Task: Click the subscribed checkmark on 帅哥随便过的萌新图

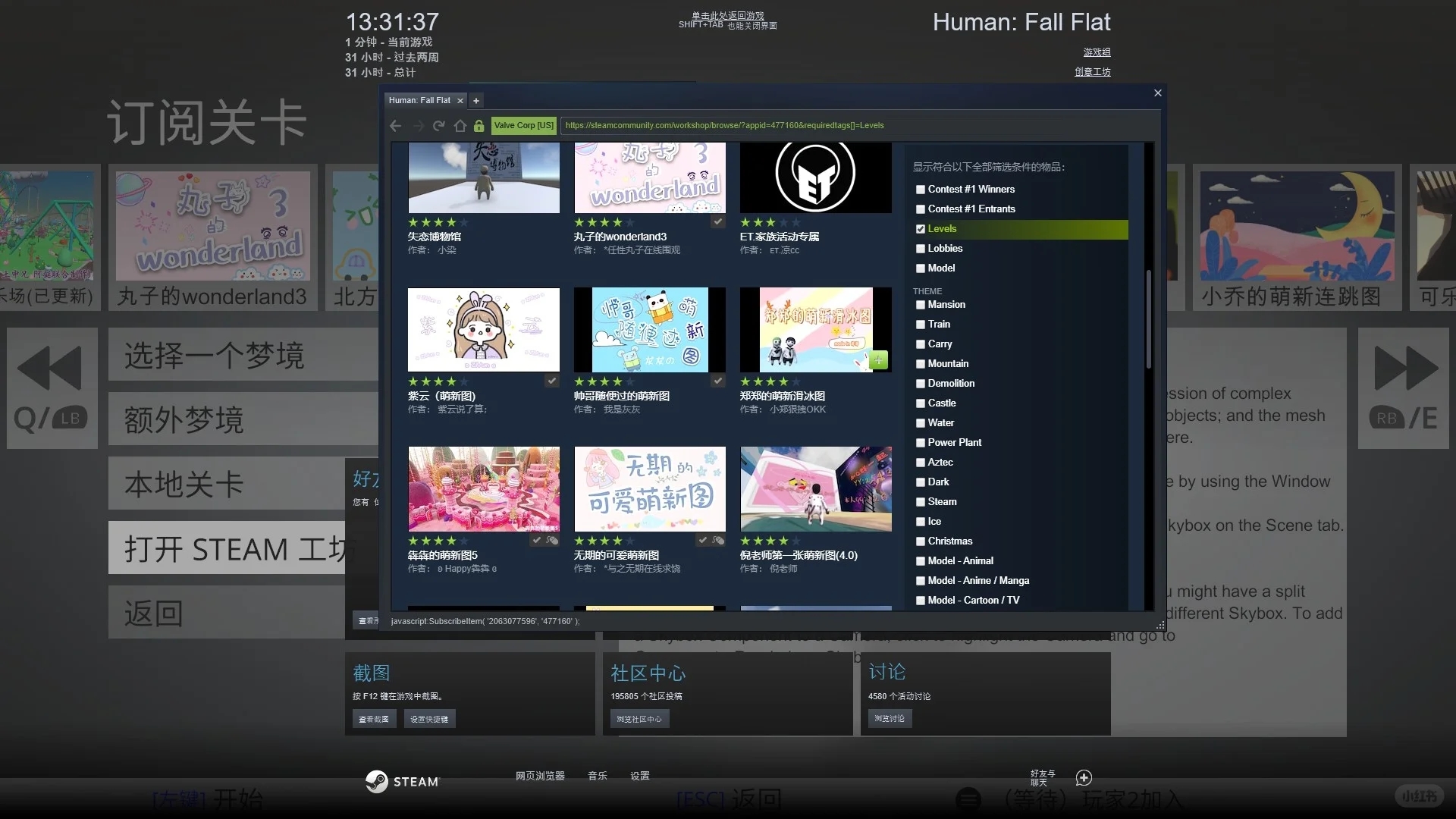Action: point(717,381)
